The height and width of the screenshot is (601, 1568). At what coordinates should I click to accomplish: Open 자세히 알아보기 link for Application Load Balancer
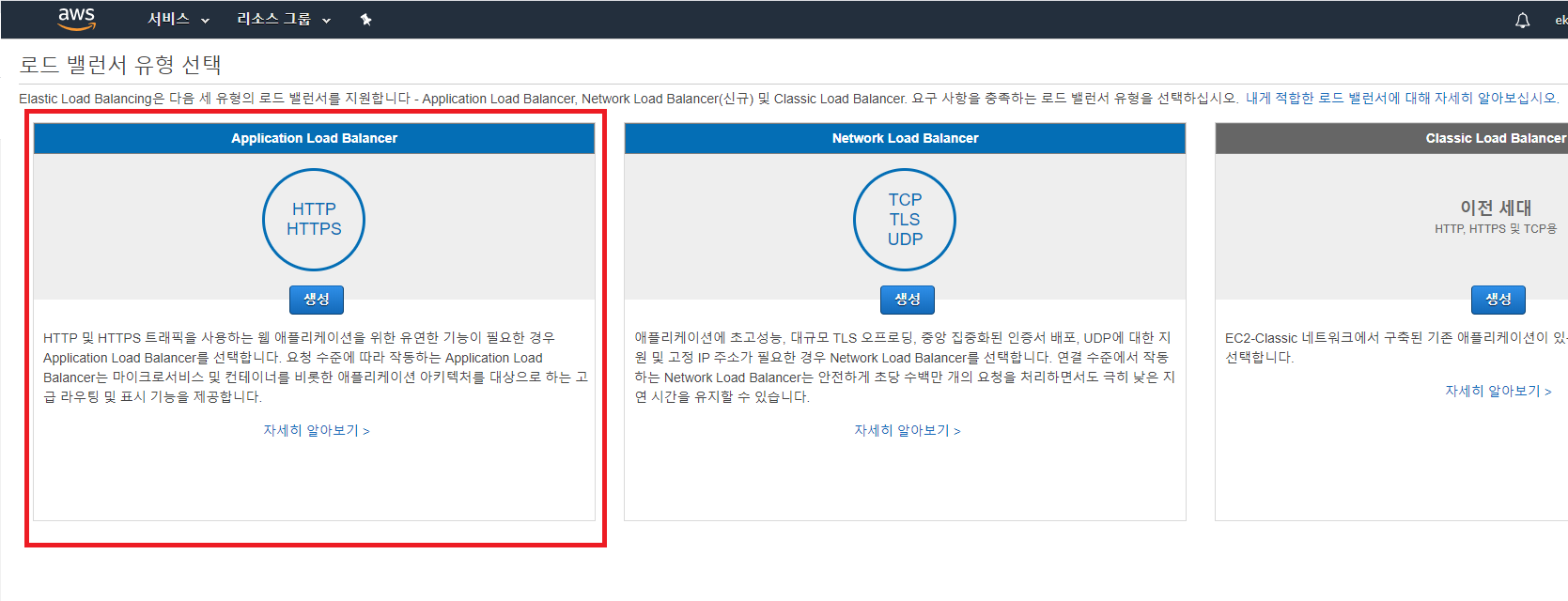317,430
